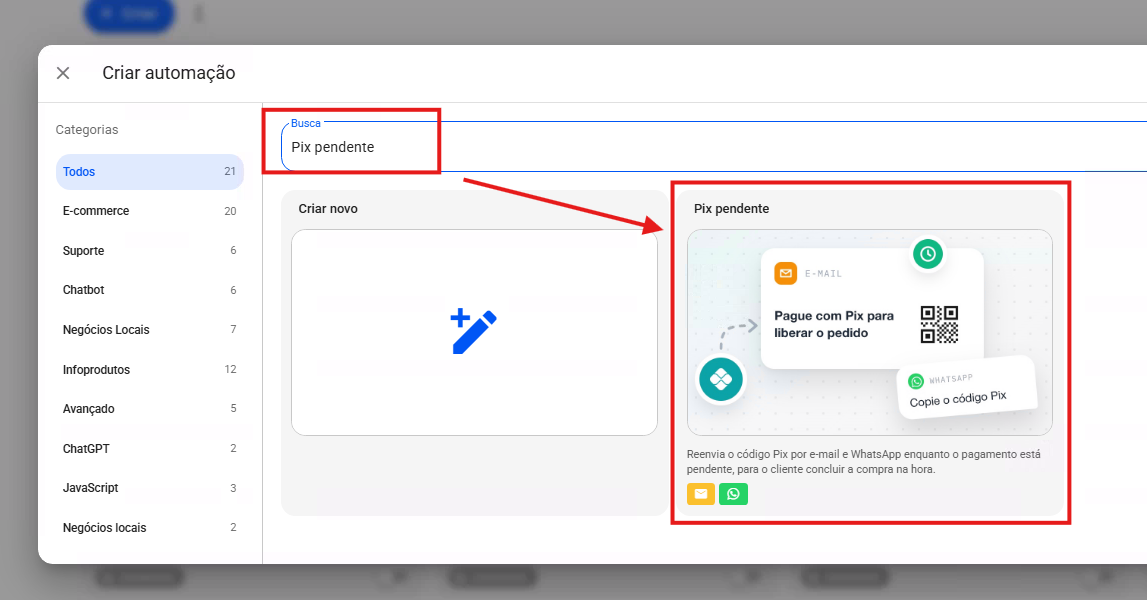Click the Criar automação dialog title

[169, 72]
